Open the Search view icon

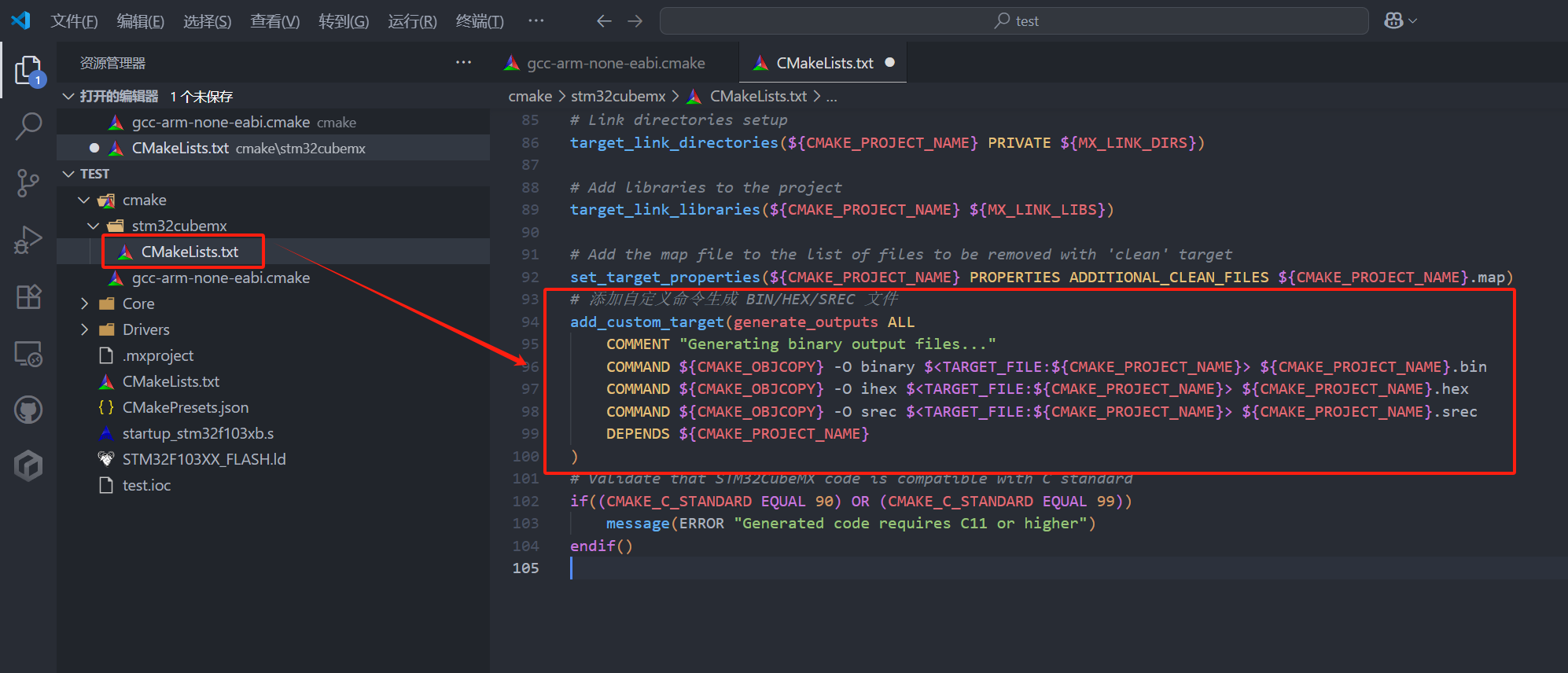[28, 126]
